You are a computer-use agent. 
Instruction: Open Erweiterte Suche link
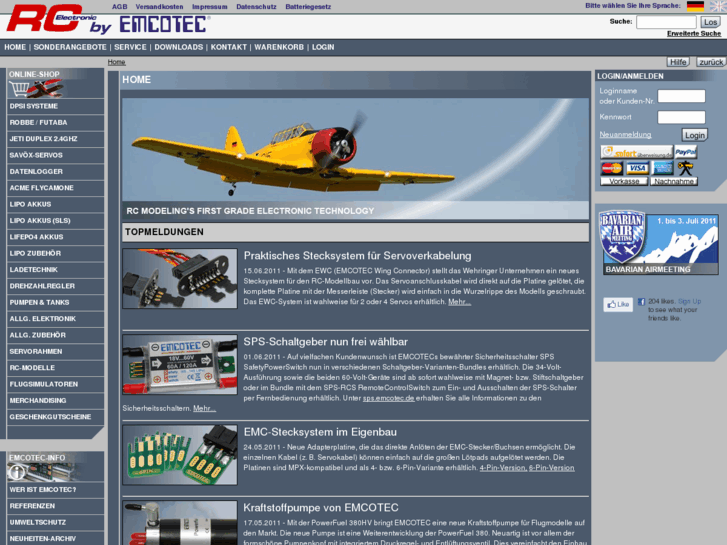point(694,33)
